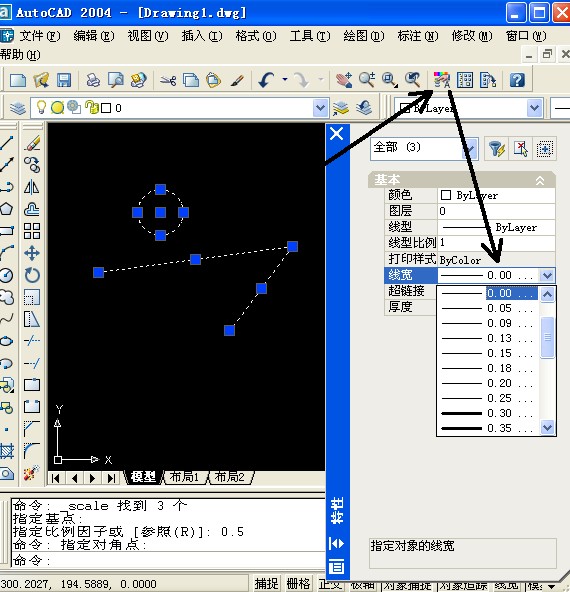Select the Zoom Realtime icon

point(367,80)
